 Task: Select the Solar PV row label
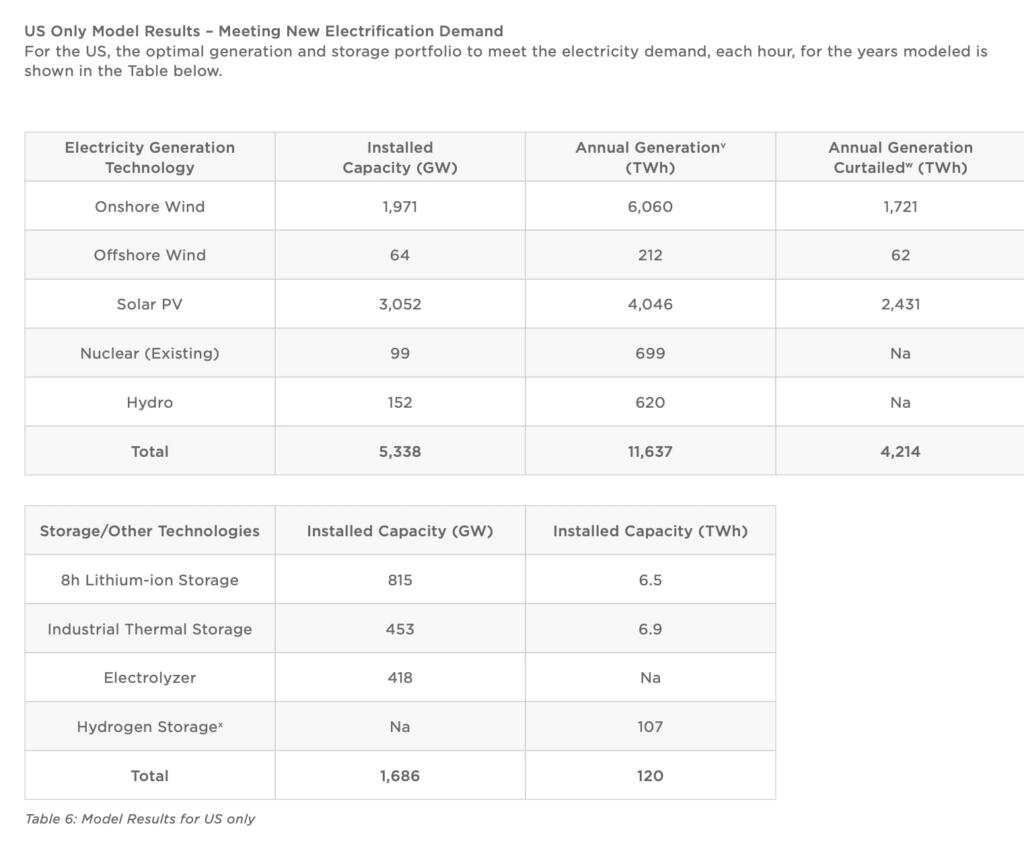150,304
